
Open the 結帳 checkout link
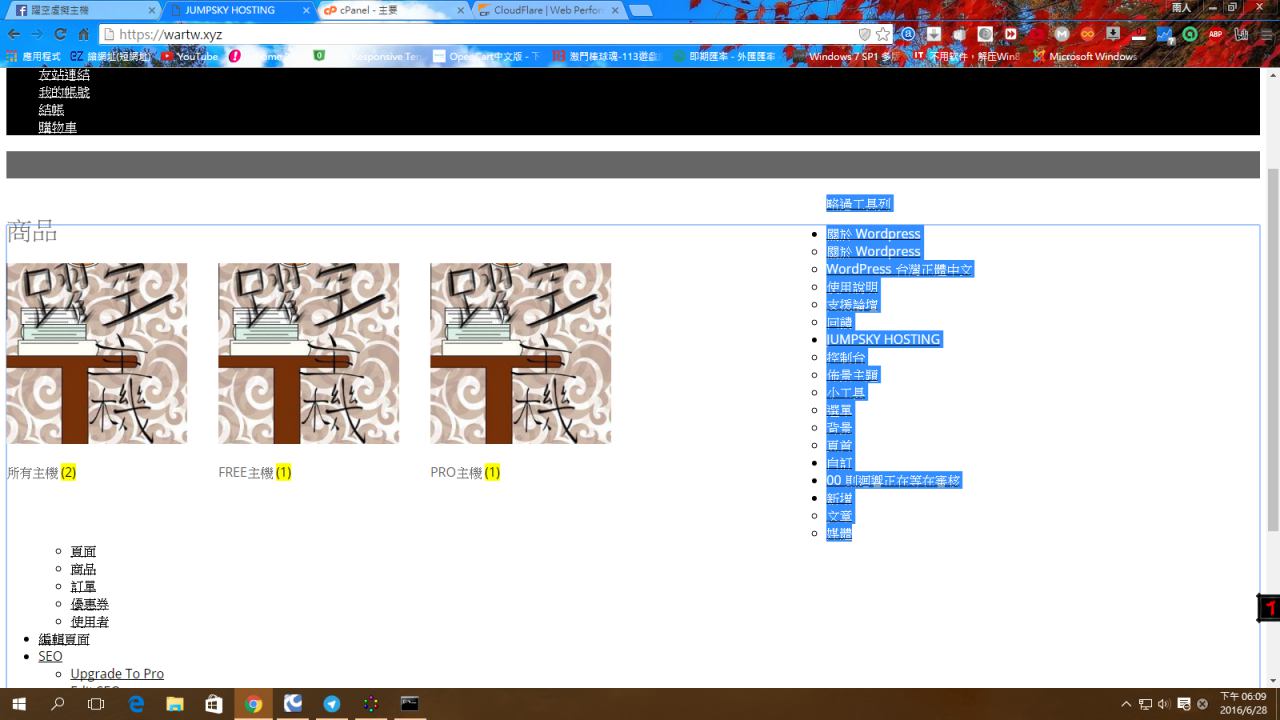pos(51,110)
